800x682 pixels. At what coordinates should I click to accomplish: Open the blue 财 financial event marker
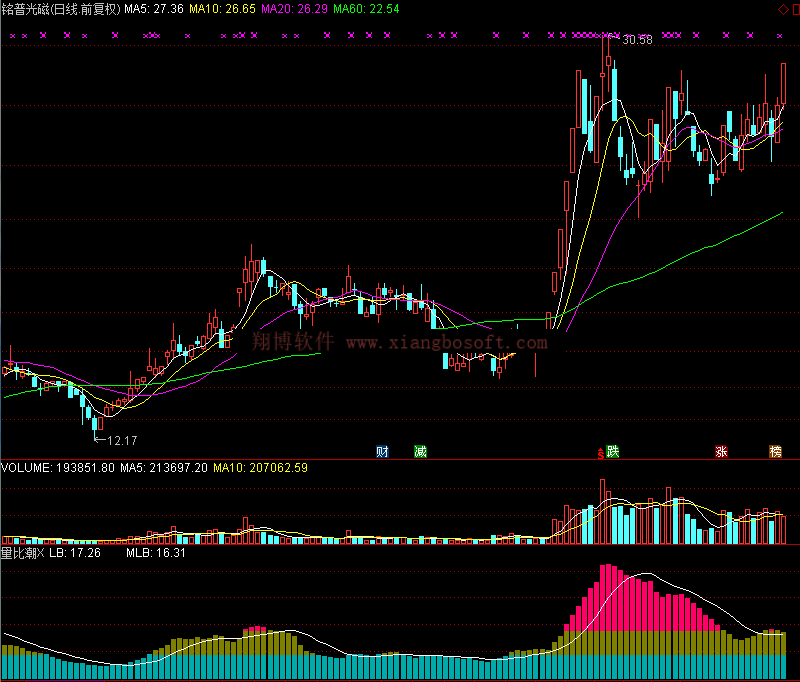(x=382, y=451)
